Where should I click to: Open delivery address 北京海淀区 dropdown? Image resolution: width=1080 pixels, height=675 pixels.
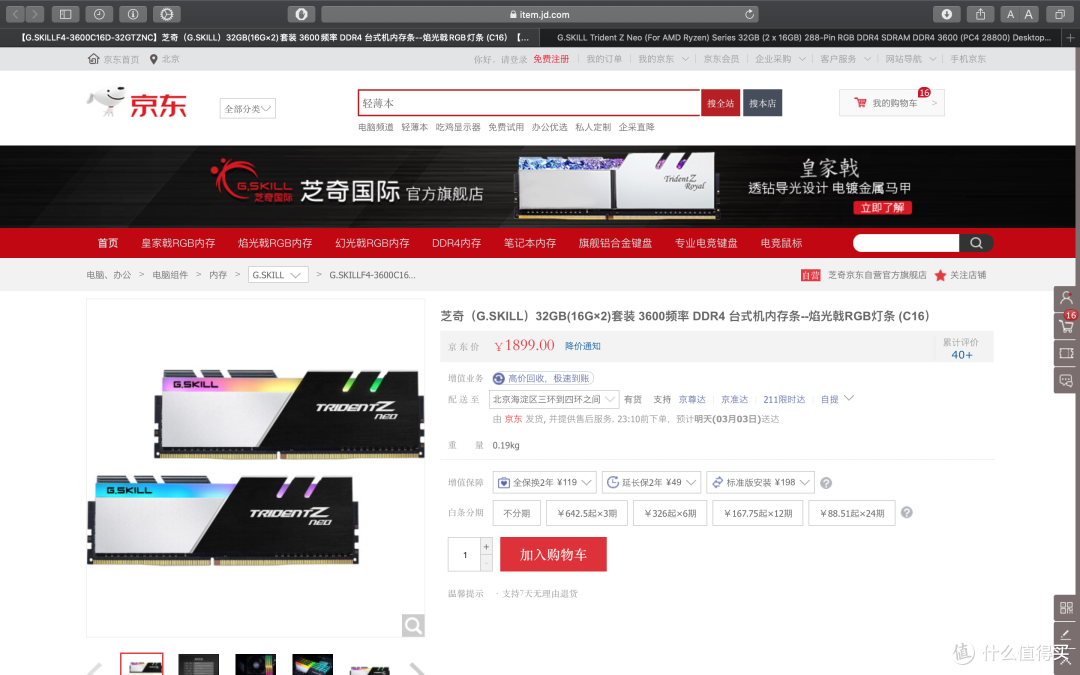click(554, 399)
